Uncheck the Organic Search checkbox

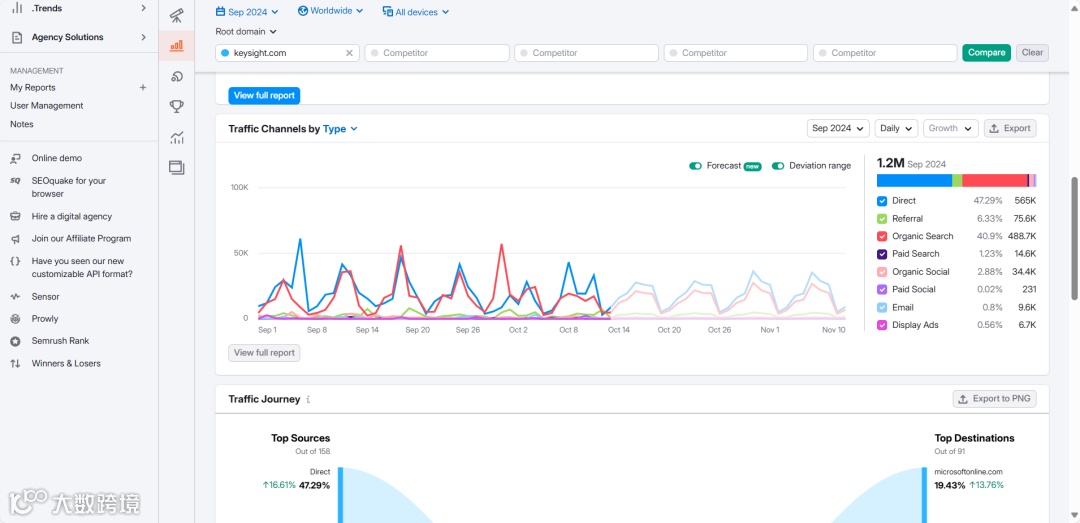coord(882,236)
